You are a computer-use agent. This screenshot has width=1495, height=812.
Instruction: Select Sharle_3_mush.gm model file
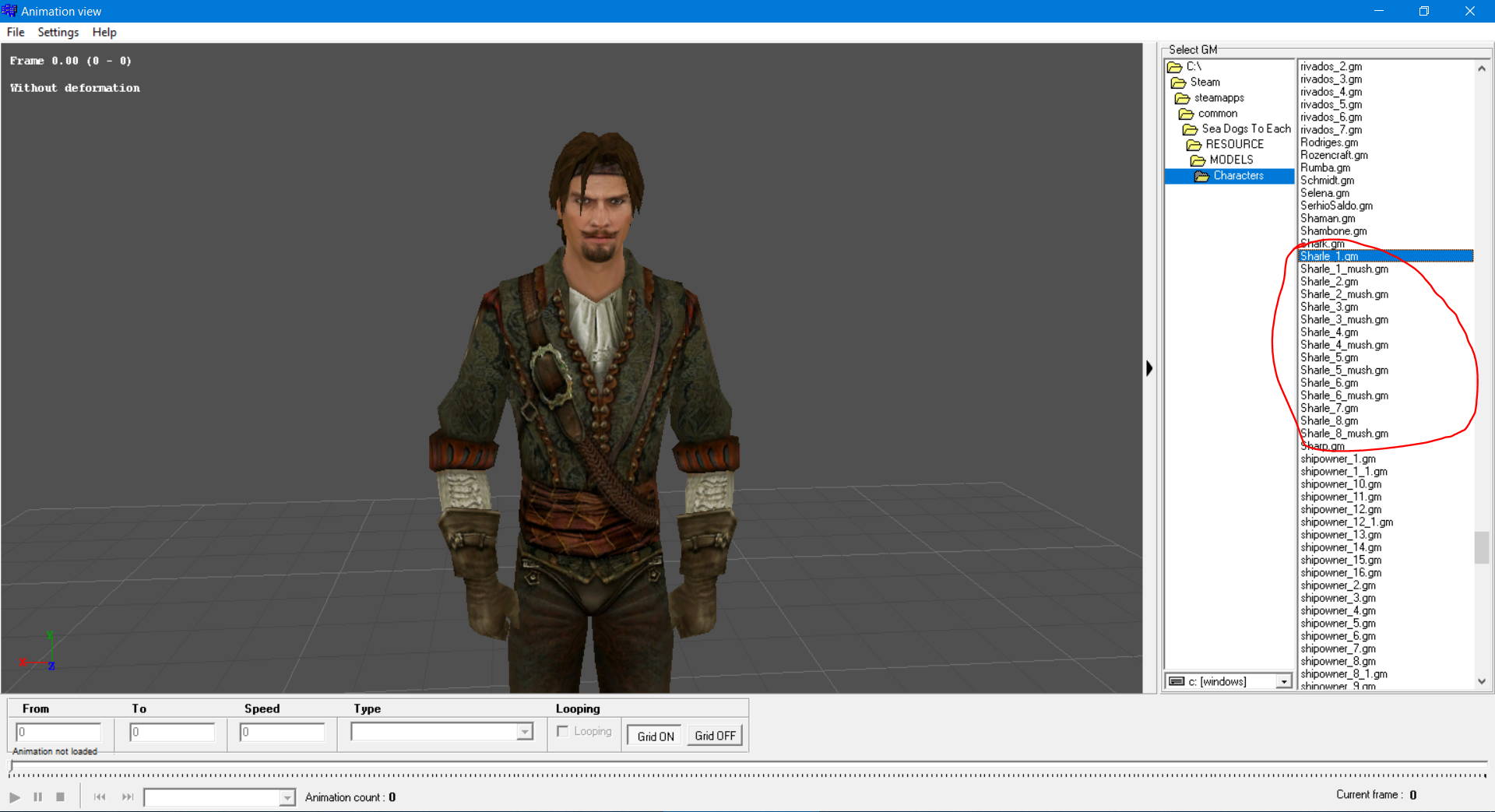[x=1344, y=320]
